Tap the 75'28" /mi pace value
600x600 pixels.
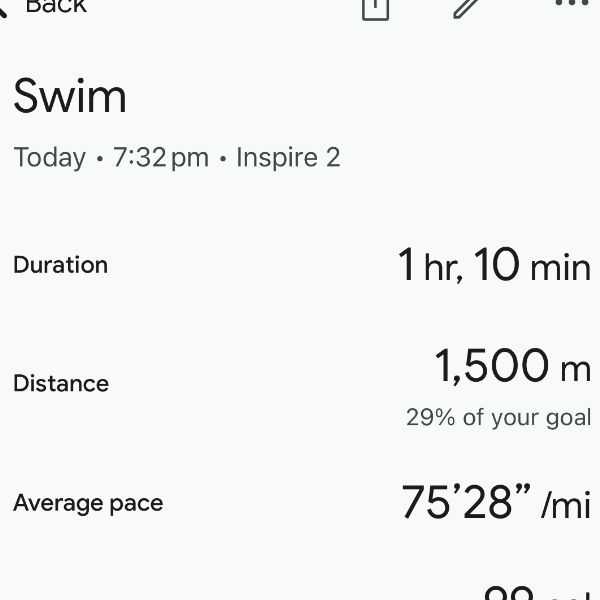(x=496, y=503)
